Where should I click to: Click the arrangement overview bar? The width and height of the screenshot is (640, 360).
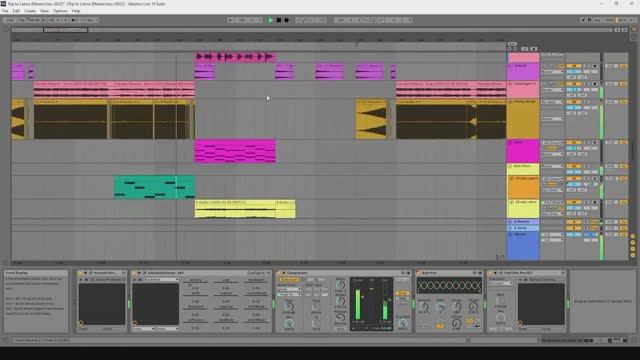pyautogui.click(x=312, y=30)
